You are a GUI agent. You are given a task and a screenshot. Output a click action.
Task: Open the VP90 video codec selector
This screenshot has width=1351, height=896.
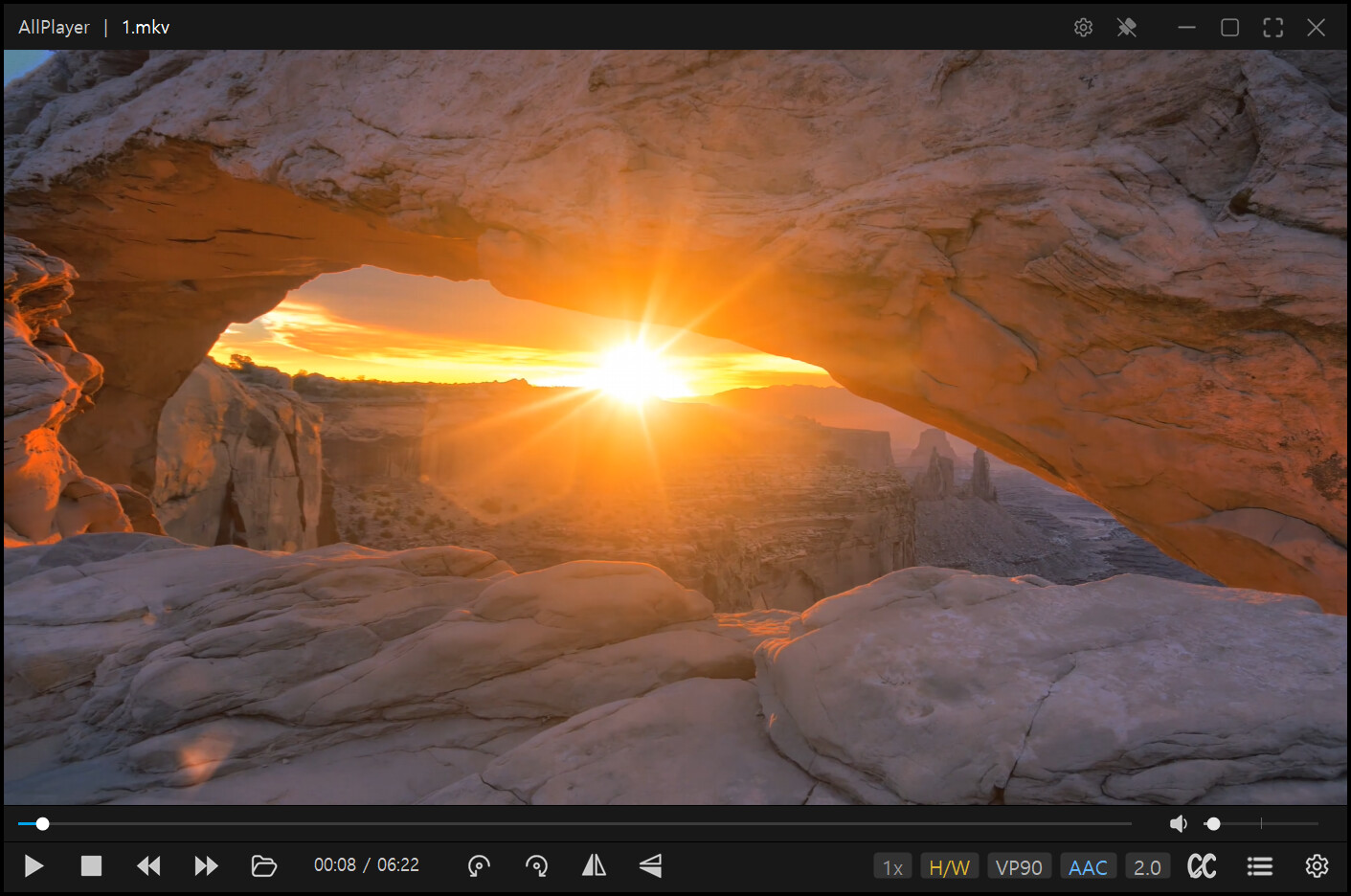pyautogui.click(x=1019, y=867)
